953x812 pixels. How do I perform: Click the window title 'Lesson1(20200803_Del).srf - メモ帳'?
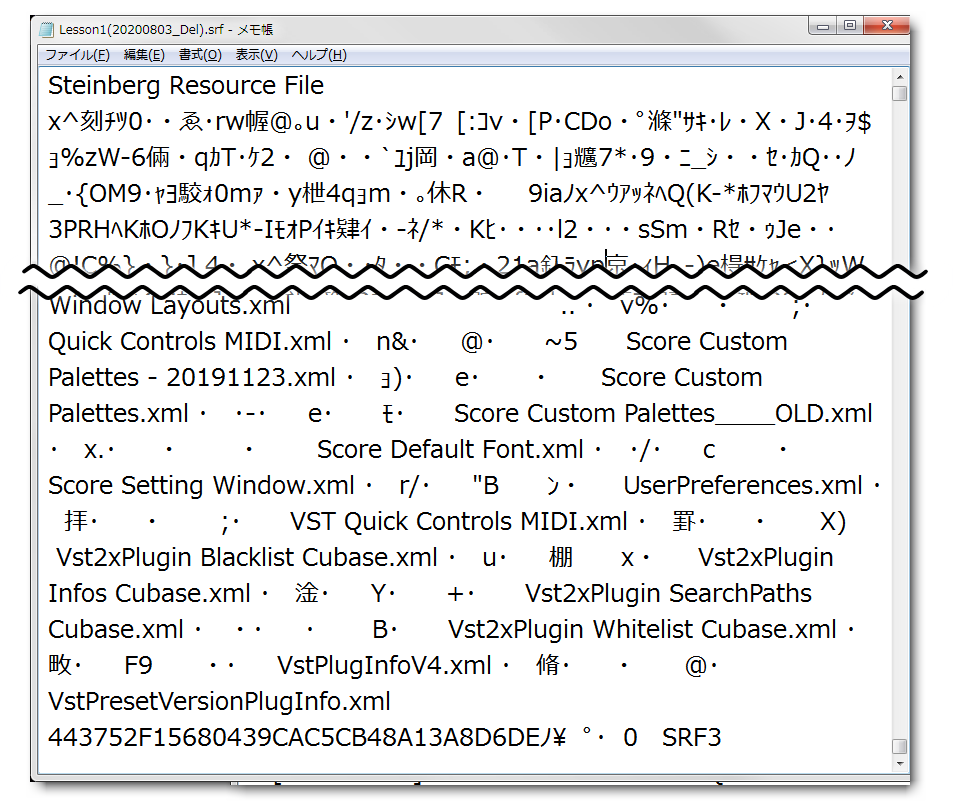[166, 29]
